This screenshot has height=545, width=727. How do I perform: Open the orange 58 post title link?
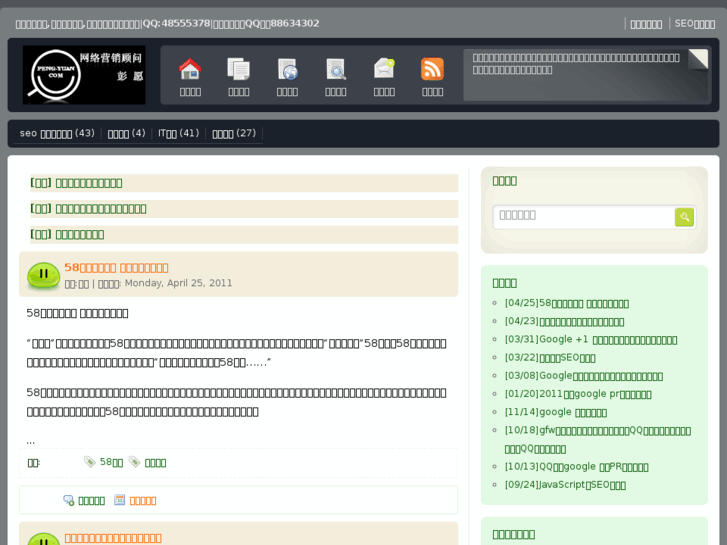click(x=116, y=268)
